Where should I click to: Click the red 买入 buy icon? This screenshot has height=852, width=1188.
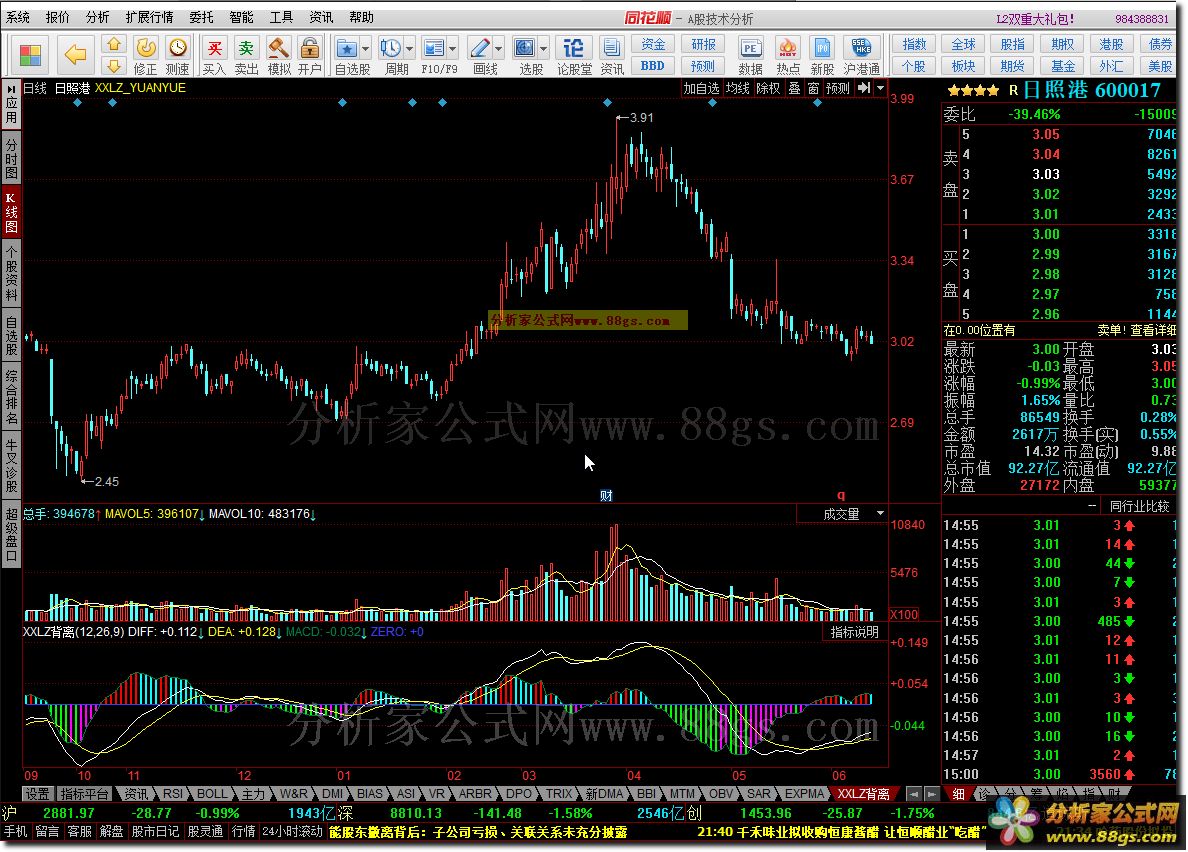click(214, 48)
